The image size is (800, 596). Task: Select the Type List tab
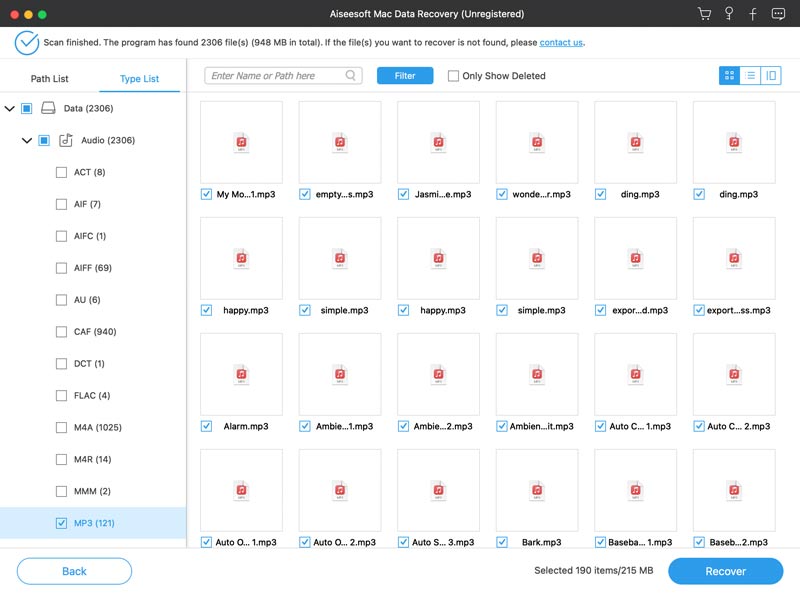click(x=139, y=79)
